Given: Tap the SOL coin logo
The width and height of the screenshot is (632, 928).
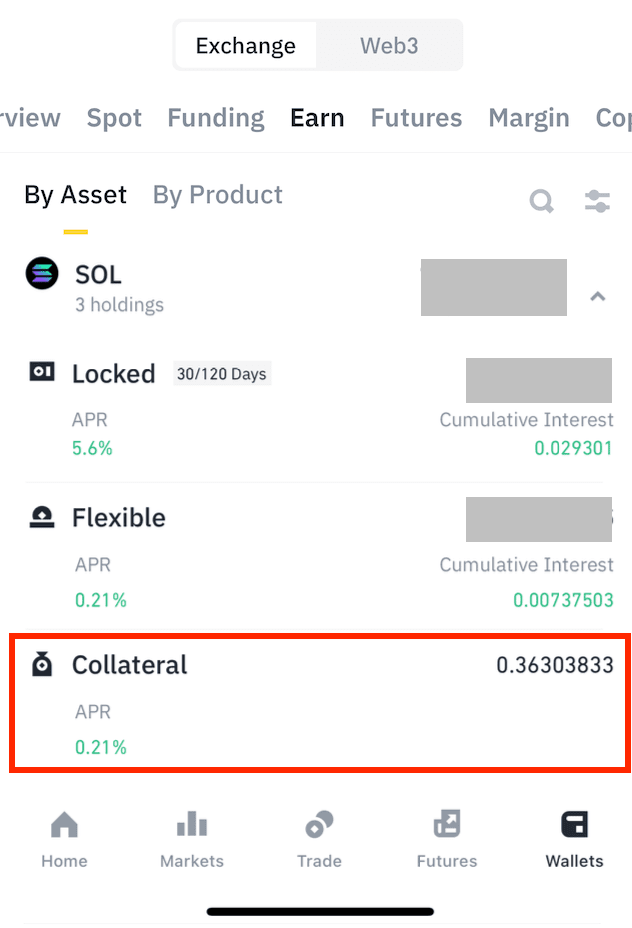Looking at the screenshot, I should point(42,273).
